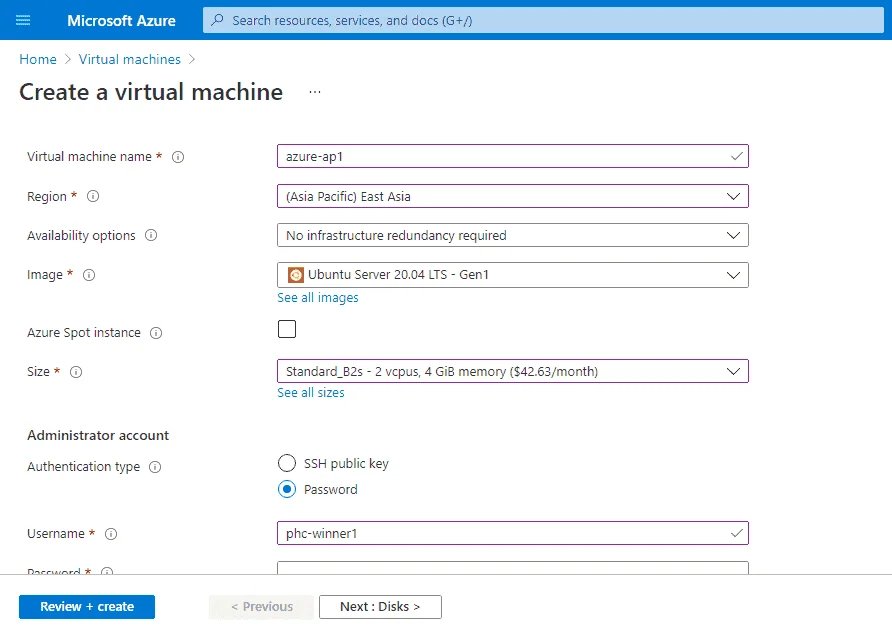Click the Username input field

(513, 533)
